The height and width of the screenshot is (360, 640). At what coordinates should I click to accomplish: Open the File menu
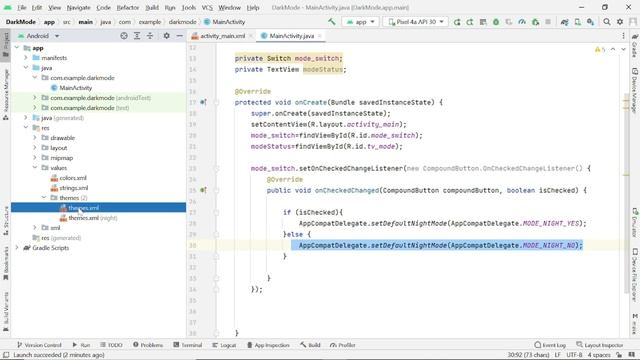click(x=21, y=7)
